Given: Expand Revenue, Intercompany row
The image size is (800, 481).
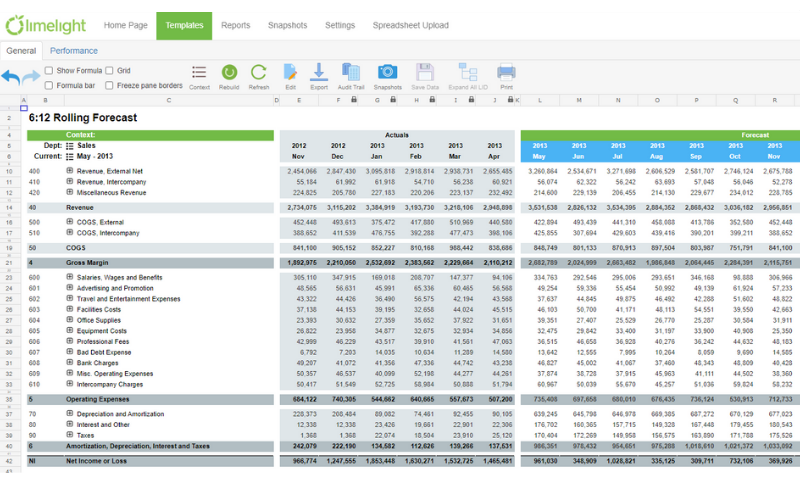Looking at the screenshot, I should click(70, 181).
